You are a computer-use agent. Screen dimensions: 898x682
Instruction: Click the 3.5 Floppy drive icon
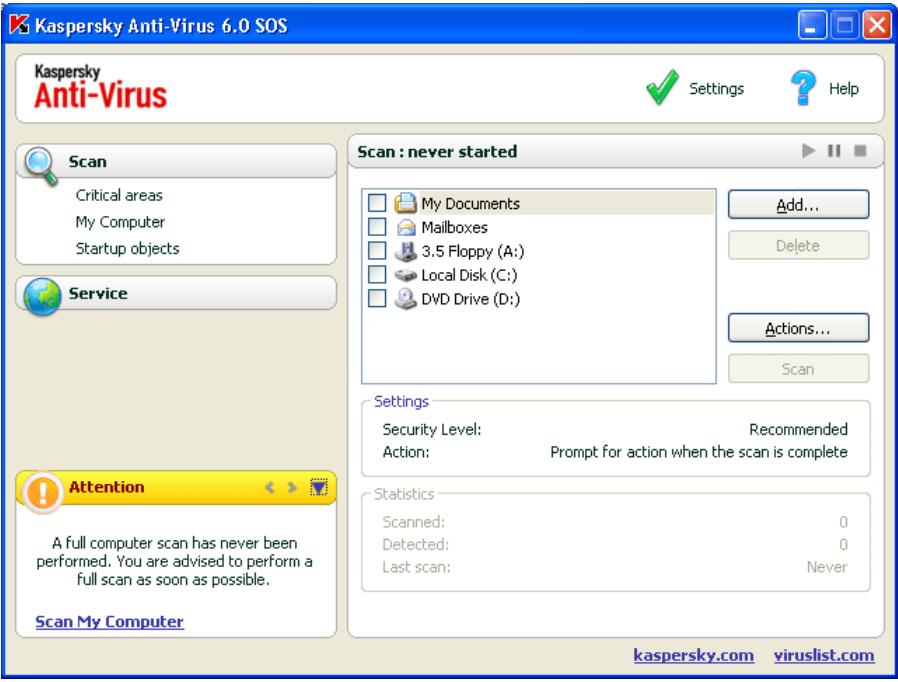tap(405, 251)
